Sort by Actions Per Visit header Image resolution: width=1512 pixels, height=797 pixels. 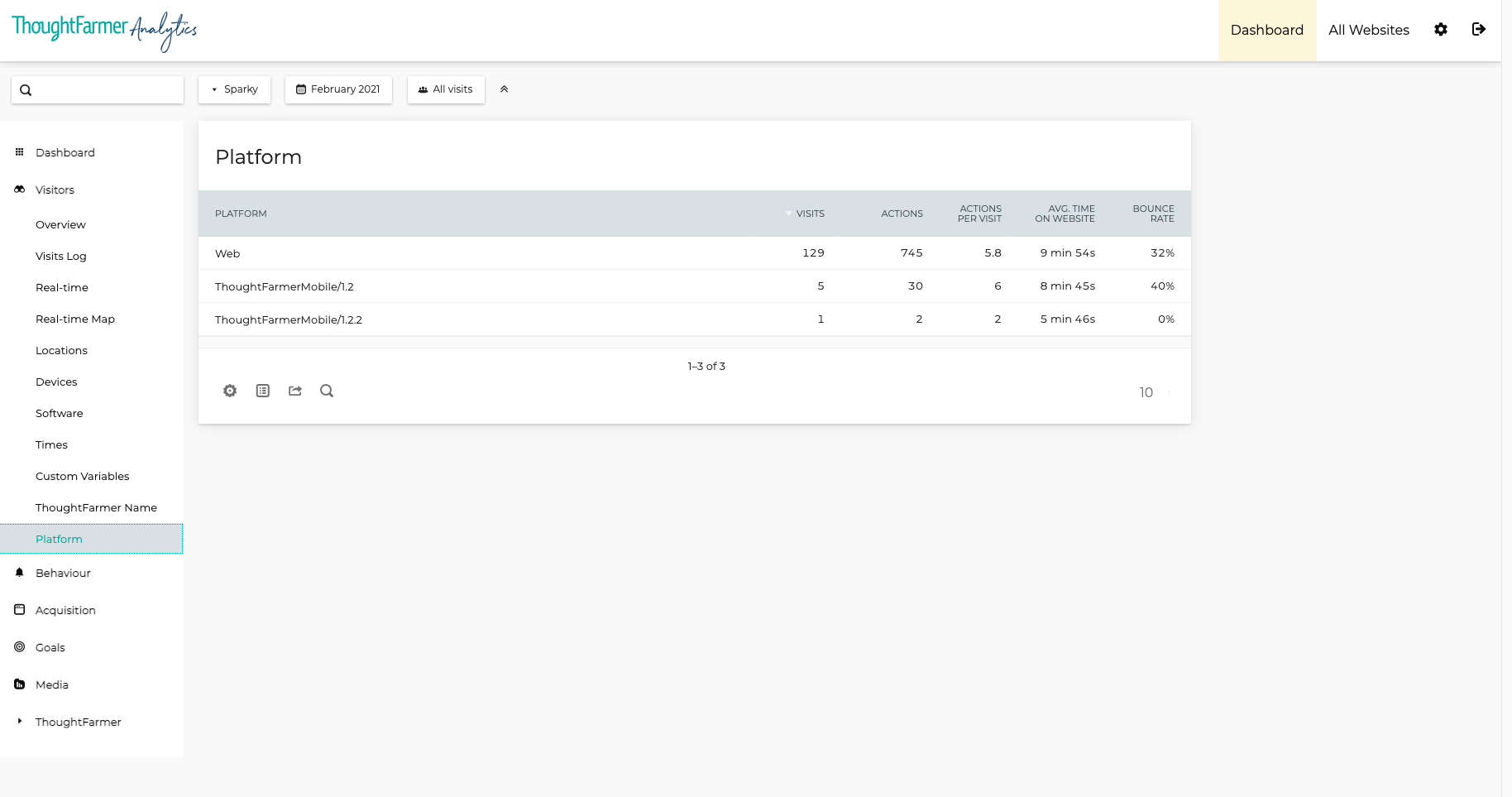[x=979, y=214]
